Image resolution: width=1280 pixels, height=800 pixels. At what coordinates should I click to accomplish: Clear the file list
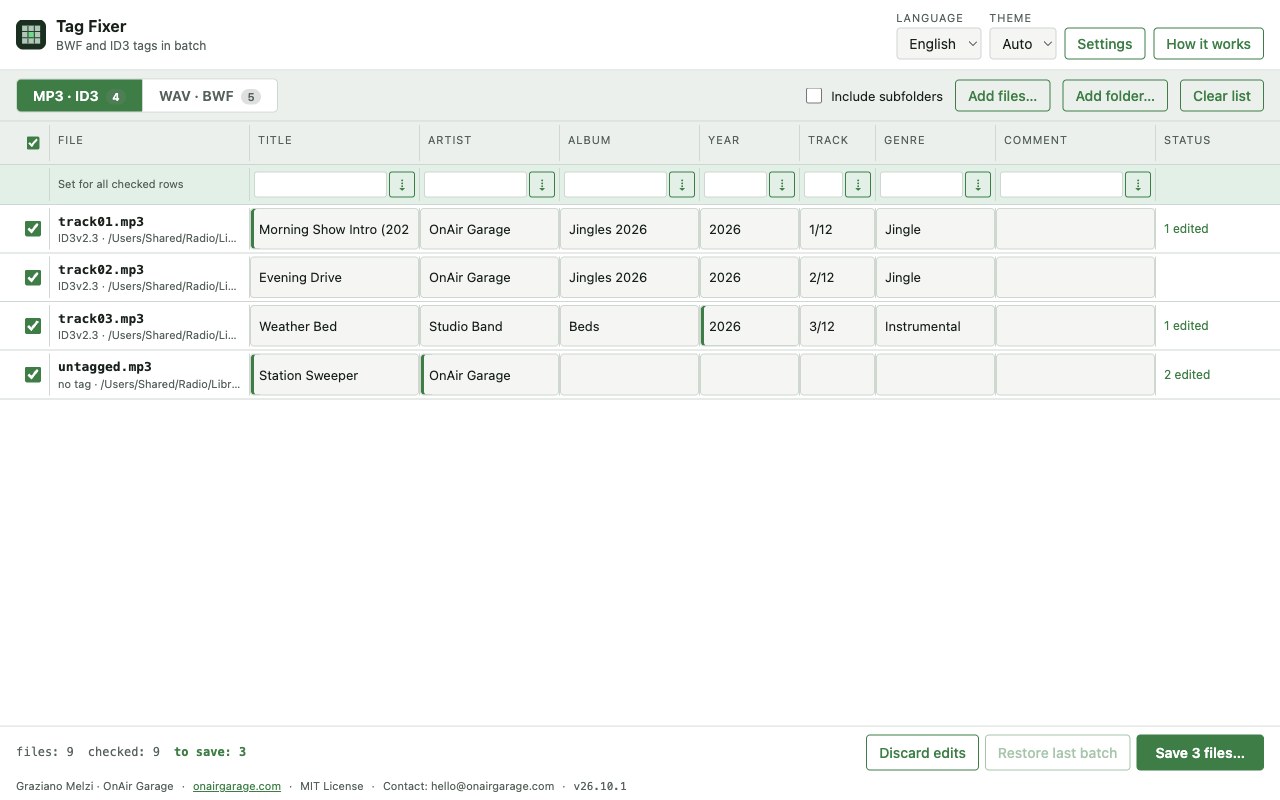1222,96
